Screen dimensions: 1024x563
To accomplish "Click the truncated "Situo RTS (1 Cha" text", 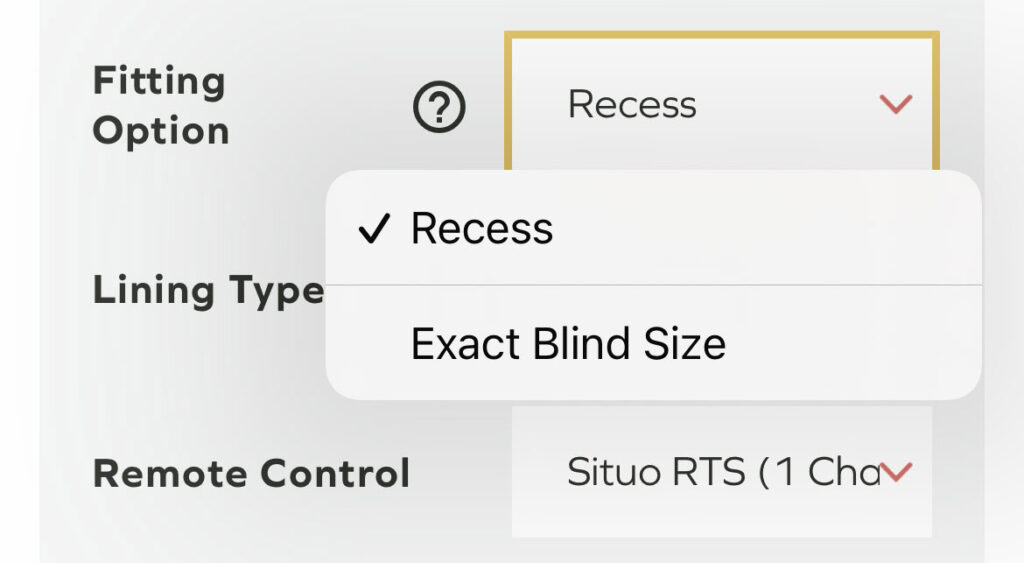I will pos(722,472).
